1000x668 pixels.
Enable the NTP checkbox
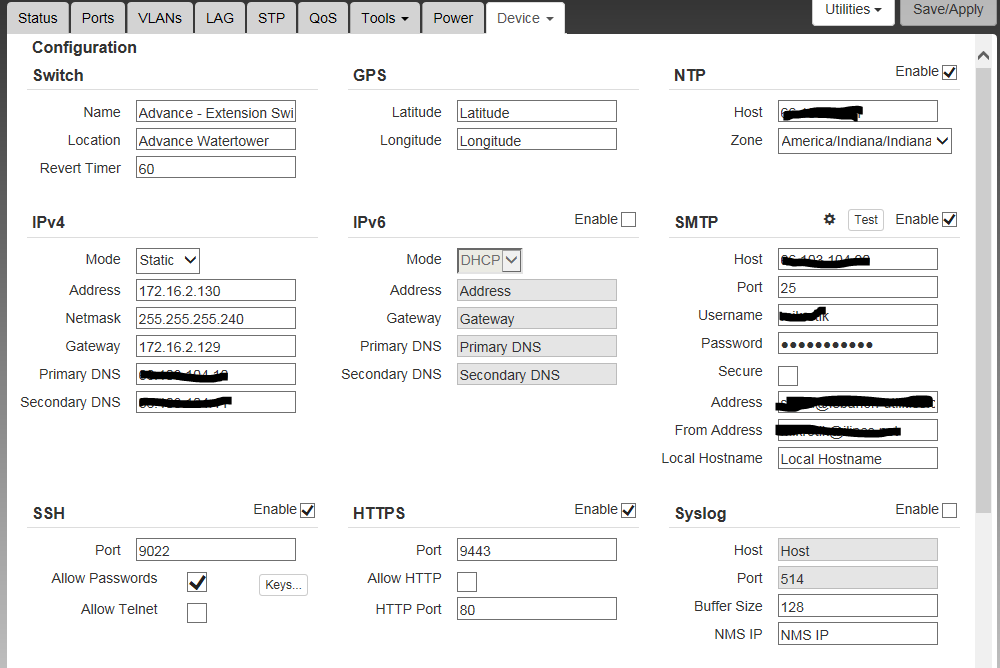tap(949, 72)
